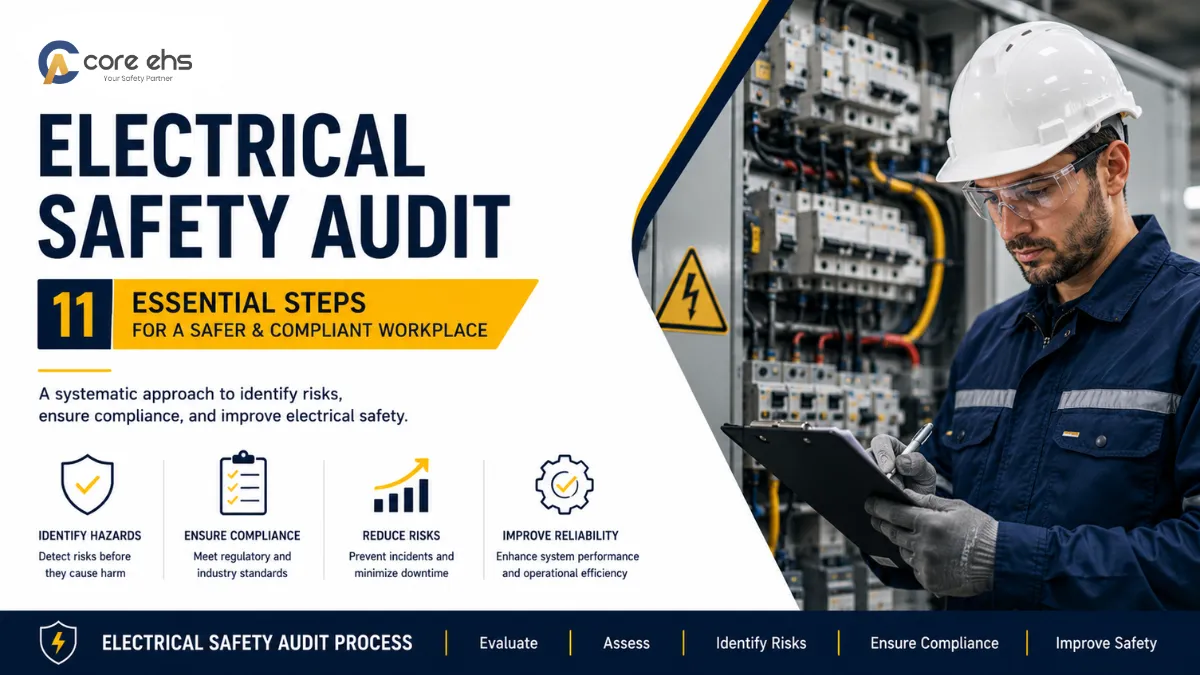
Task: Select the 'core ehs' brand name text
Action: (137, 61)
